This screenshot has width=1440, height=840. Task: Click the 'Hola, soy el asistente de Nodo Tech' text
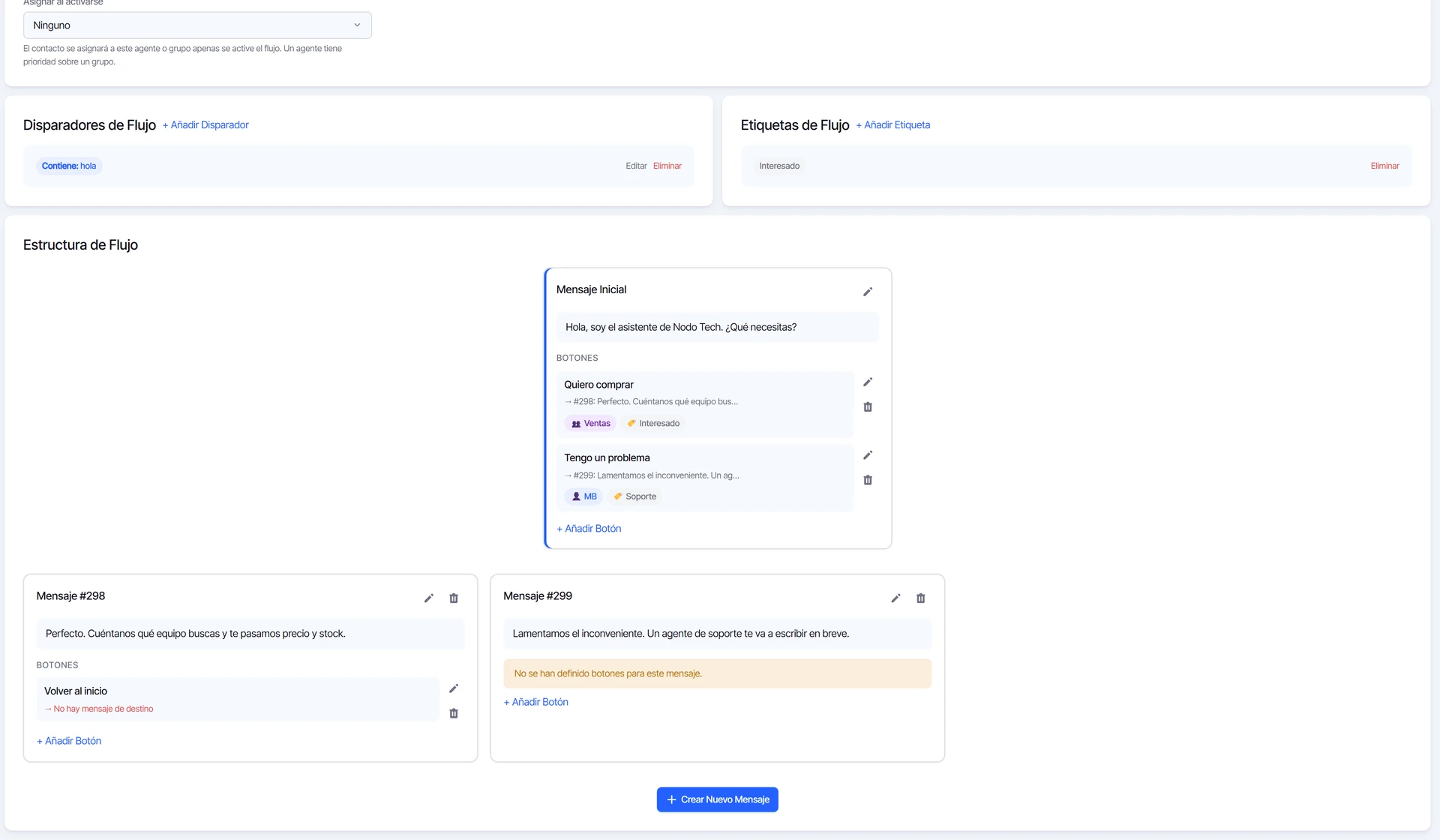(x=681, y=328)
